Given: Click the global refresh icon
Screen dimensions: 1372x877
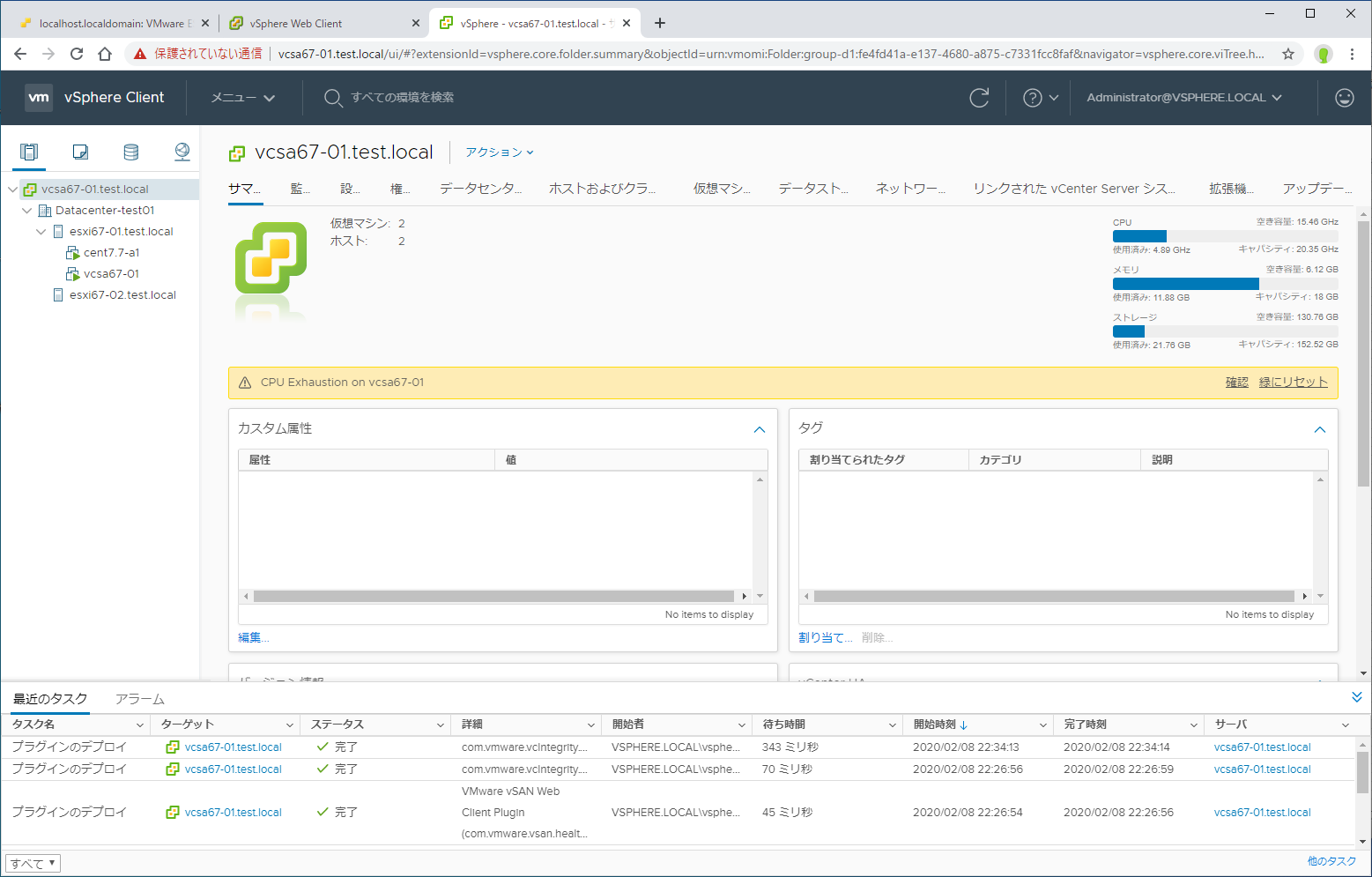Looking at the screenshot, I should point(979,98).
